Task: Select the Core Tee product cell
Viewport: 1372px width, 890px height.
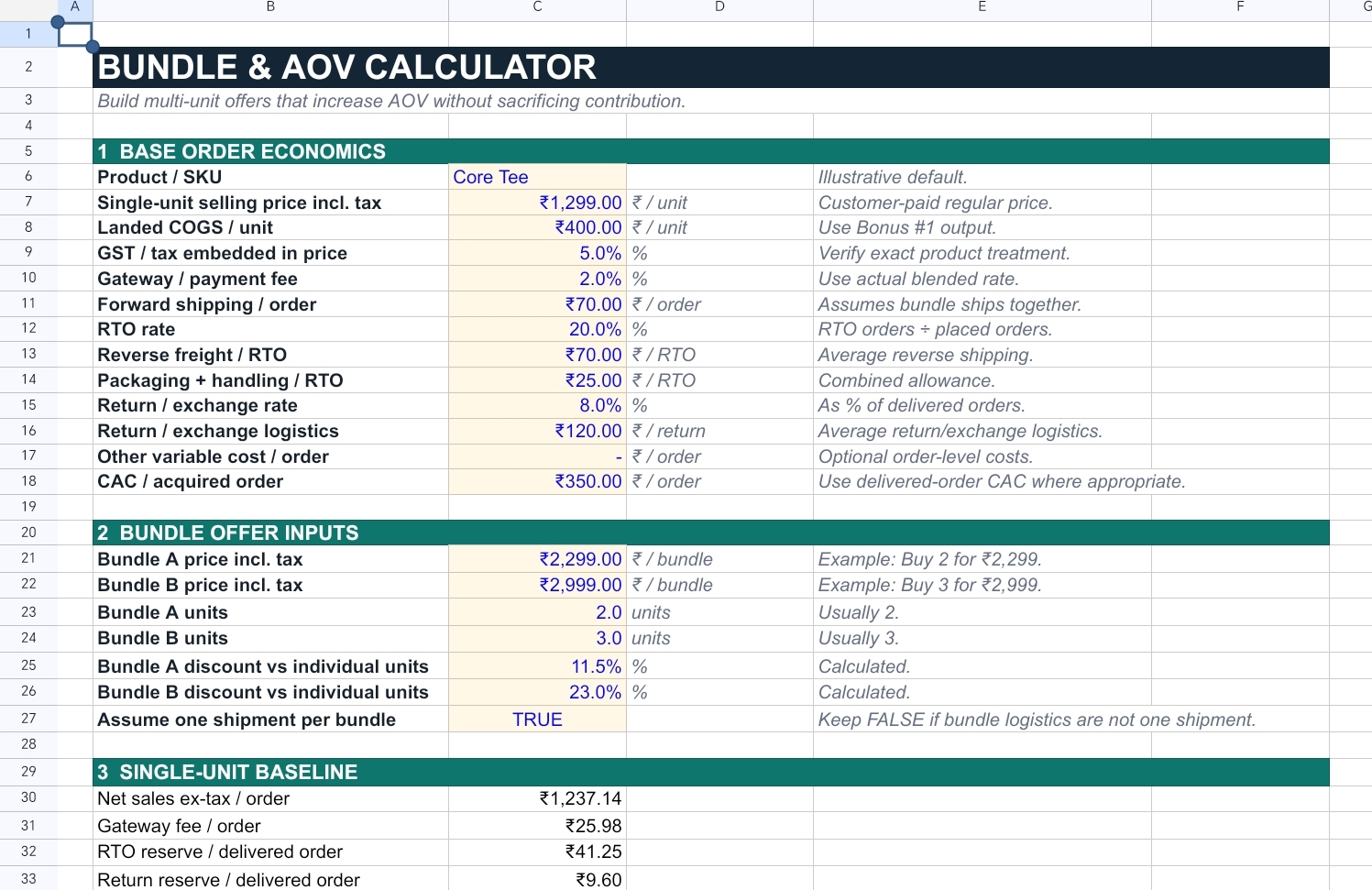Action: click(537, 177)
